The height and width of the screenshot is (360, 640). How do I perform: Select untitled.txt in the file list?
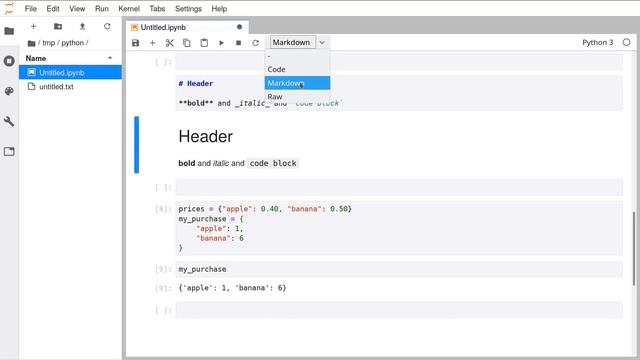70,87
